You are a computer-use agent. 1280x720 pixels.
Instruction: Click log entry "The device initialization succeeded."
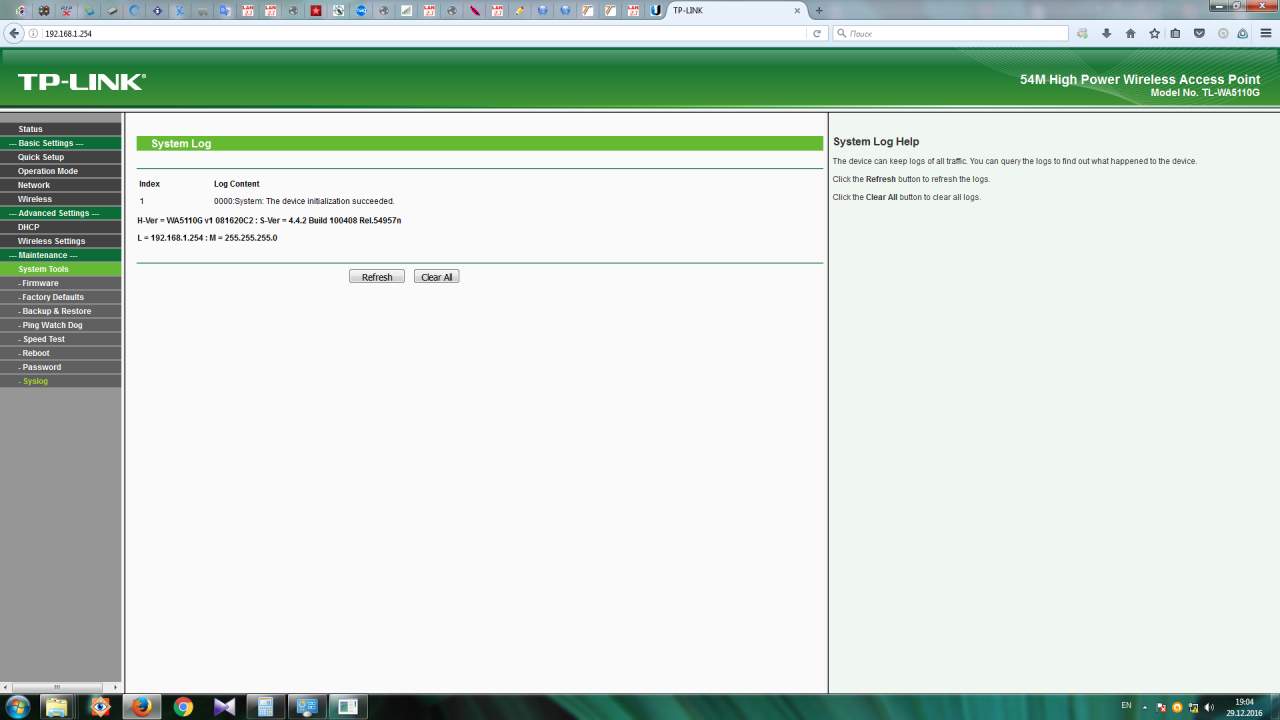(x=304, y=201)
